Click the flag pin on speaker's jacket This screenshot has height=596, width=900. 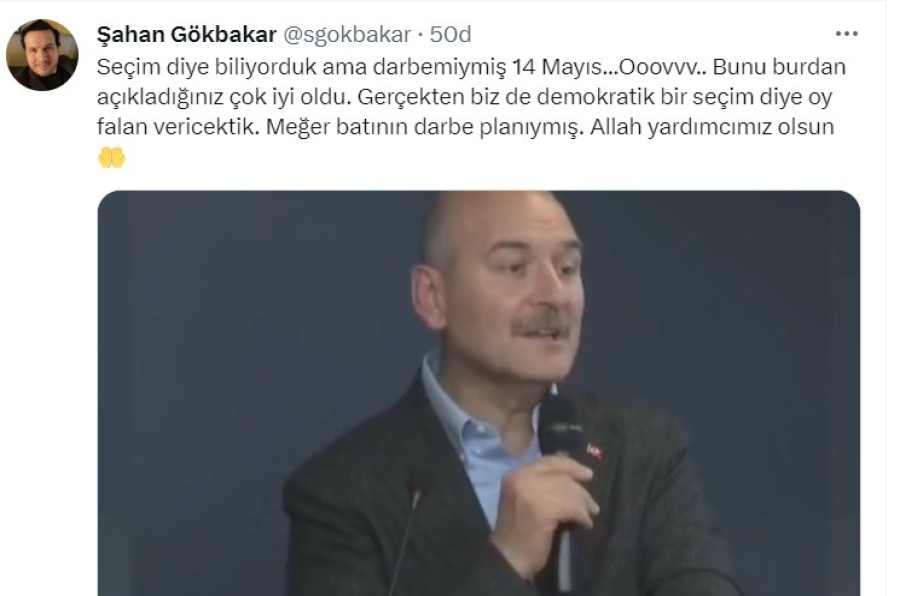595,451
